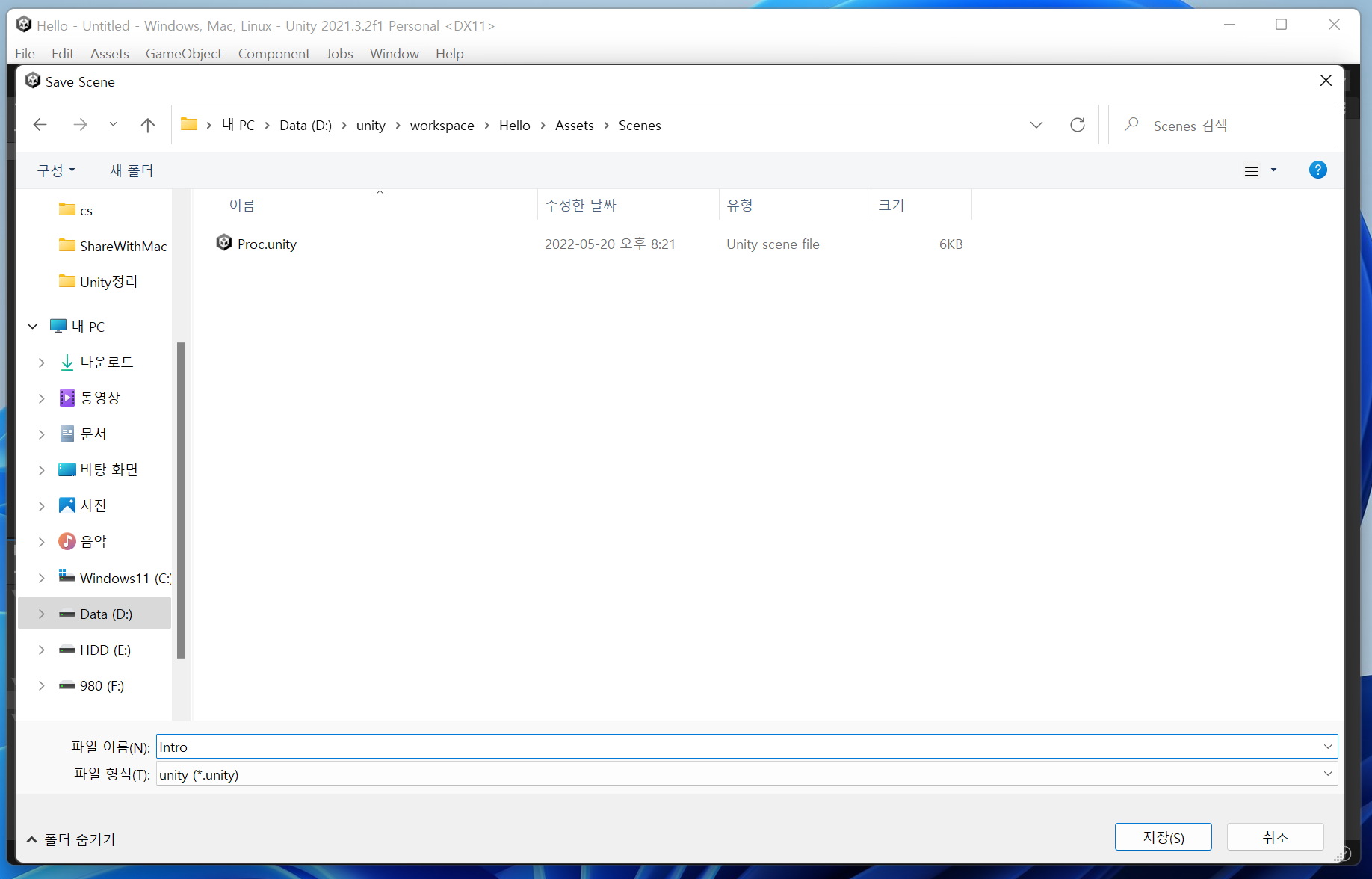Open Help with the question mark icon
Image resolution: width=1372 pixels, height=879 pixels.
1317,170
